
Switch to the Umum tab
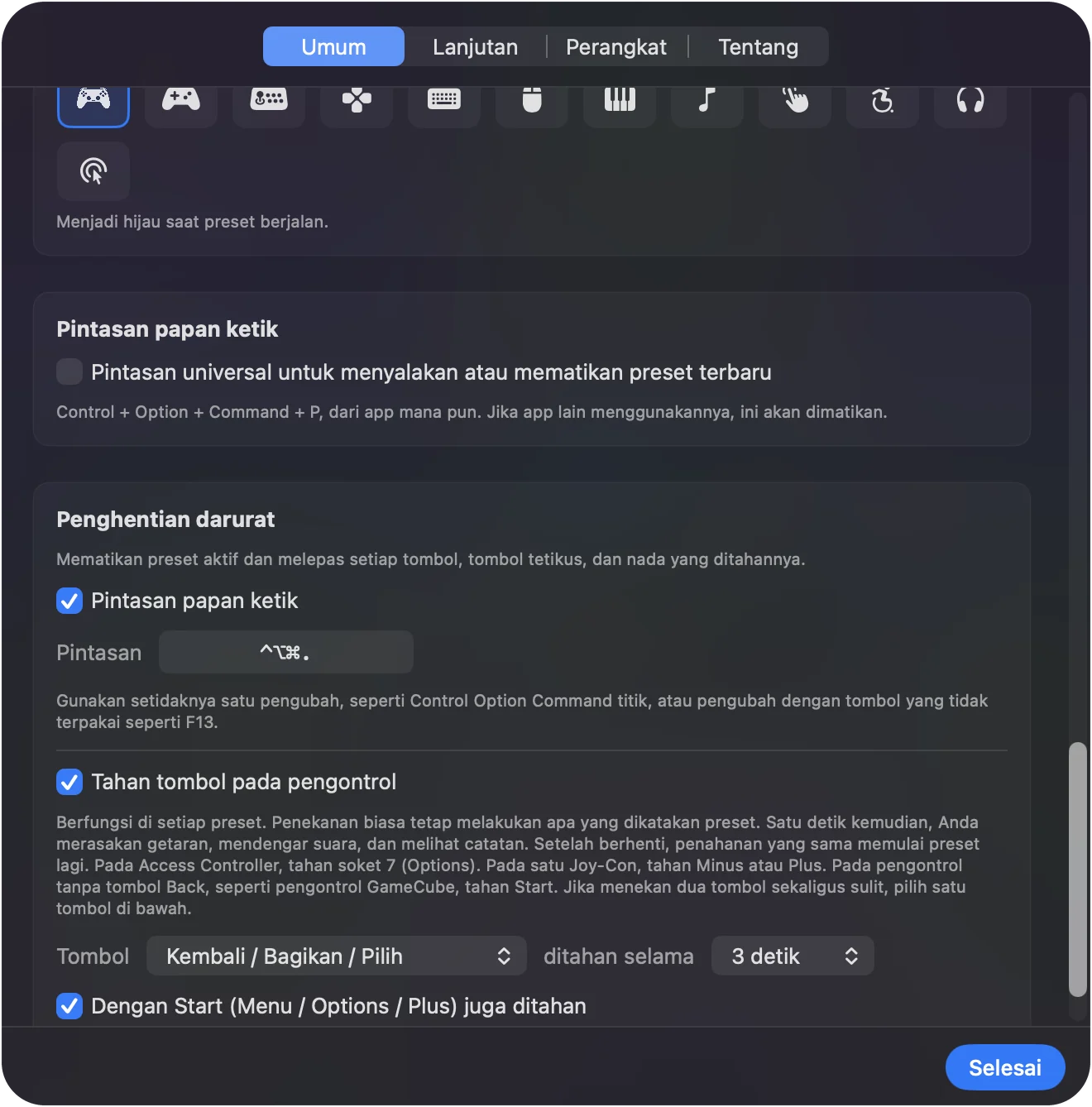click(x=333, y=47)
